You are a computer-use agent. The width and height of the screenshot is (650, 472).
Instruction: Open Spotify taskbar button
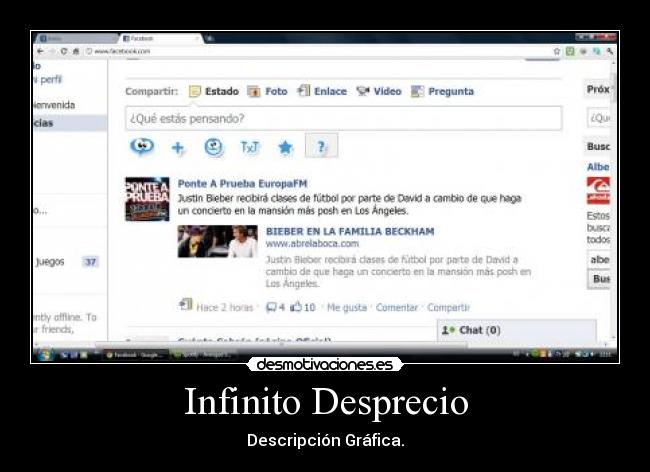[204, 355]
